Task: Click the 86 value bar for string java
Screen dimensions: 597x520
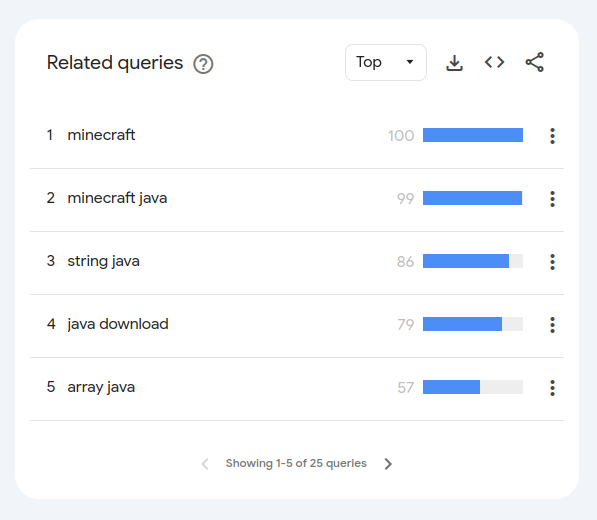Action: coord(473,261)
